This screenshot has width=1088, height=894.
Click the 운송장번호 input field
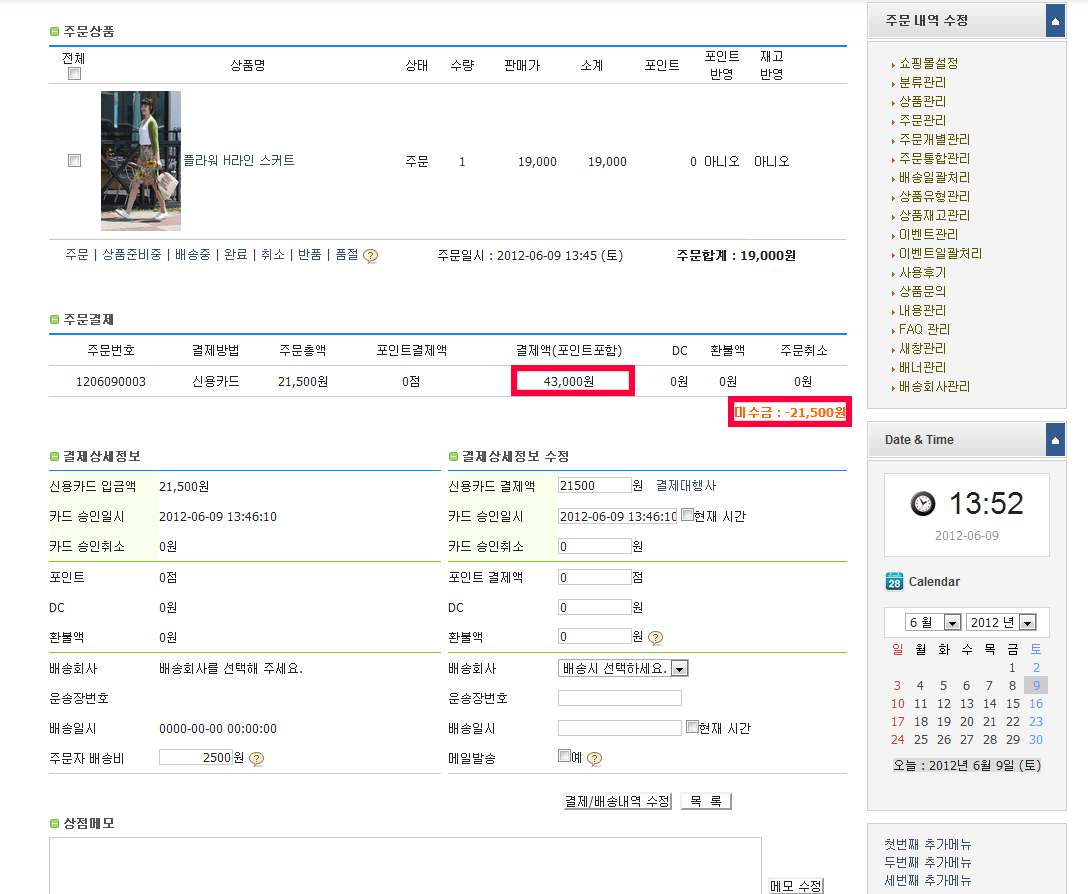[619, 698]
